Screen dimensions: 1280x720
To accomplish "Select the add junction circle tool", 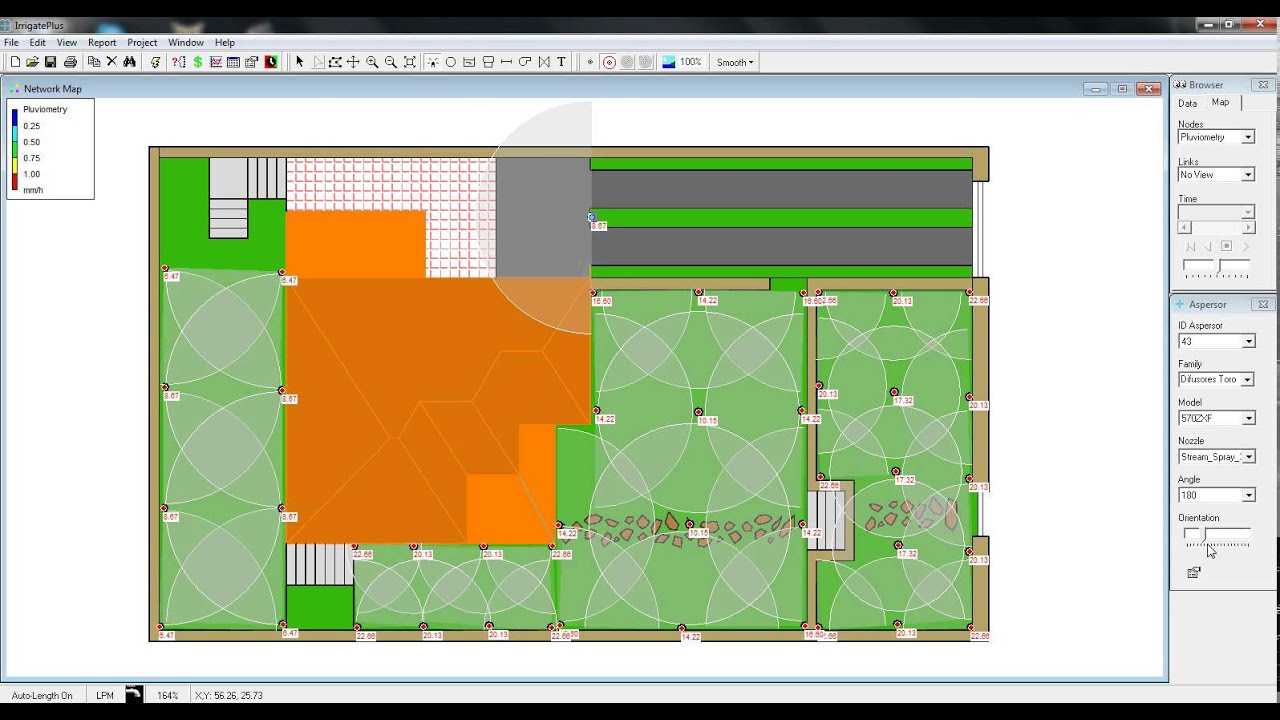I will [450, 62].
